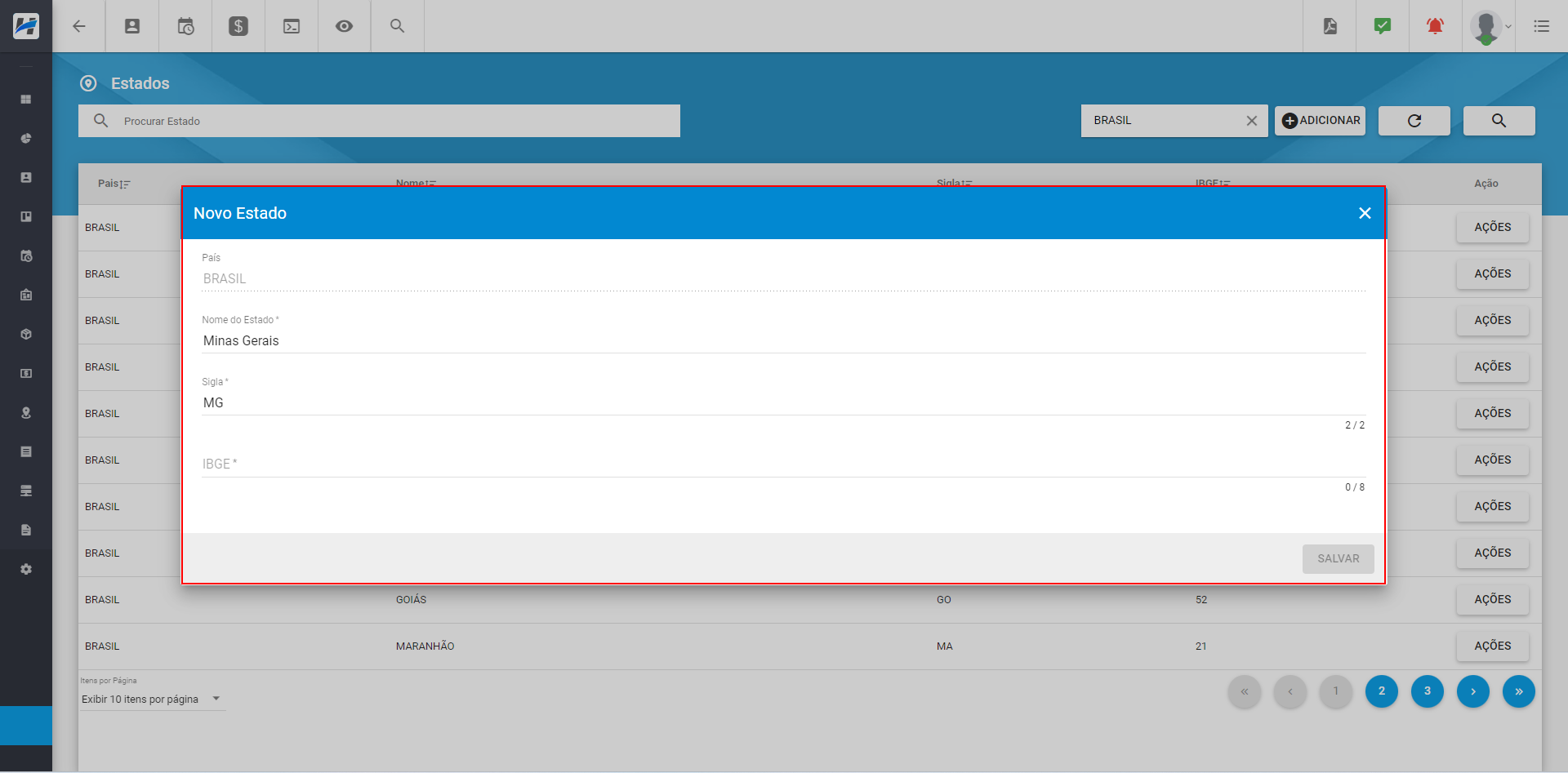This screenshot has height=773, width=1568.
Task: Sort the table by País column
Action: (114, 184)
